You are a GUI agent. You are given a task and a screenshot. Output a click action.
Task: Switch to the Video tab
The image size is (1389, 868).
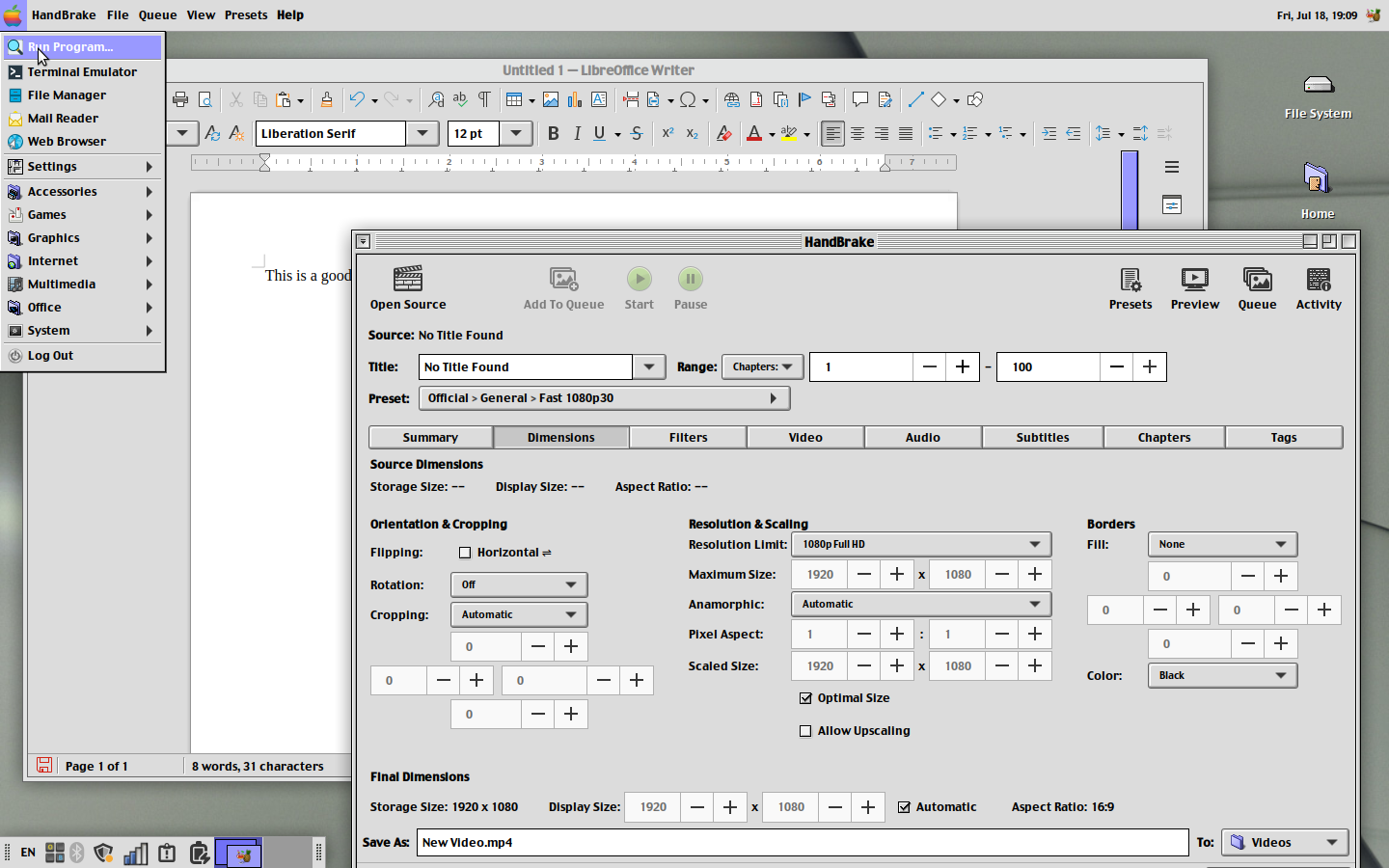pos(805,437)
